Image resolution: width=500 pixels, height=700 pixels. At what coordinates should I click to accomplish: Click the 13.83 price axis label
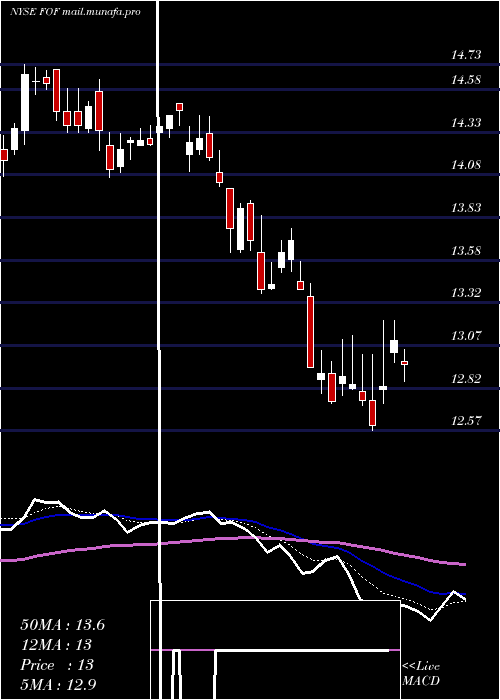(466, 208)
